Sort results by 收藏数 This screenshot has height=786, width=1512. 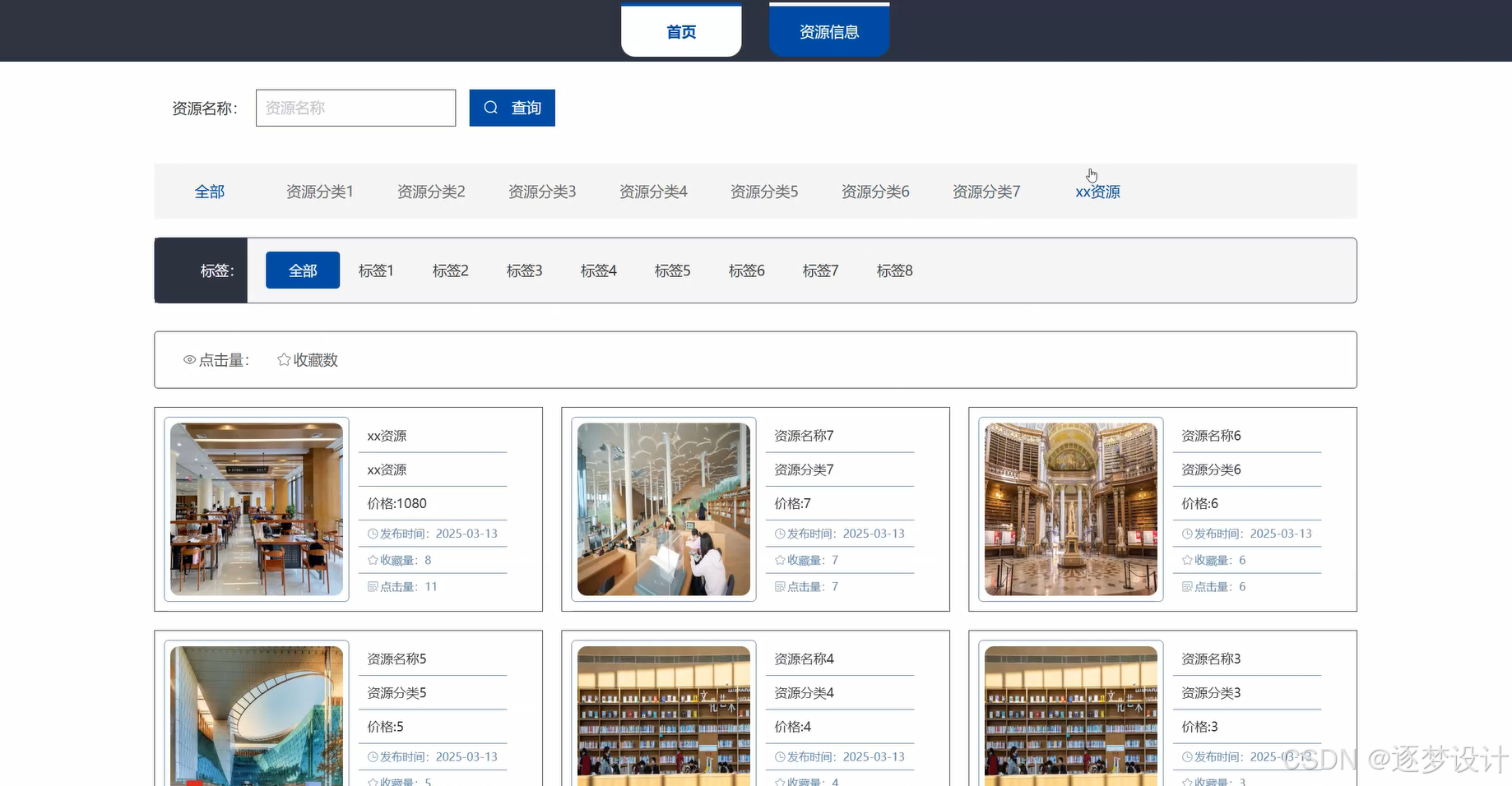[x=308, y=360]
